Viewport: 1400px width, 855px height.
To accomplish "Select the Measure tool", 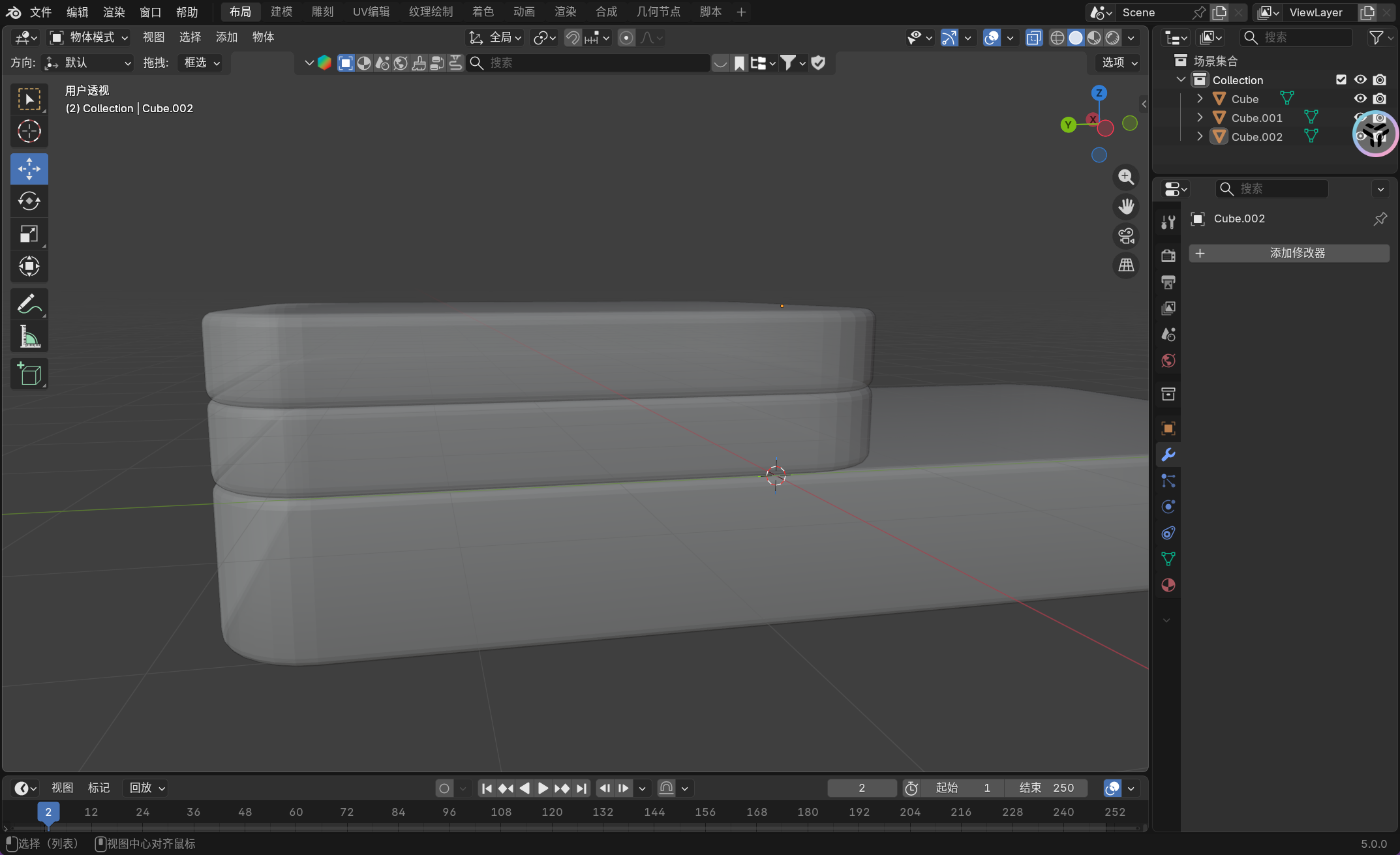I will click(29, 337).
